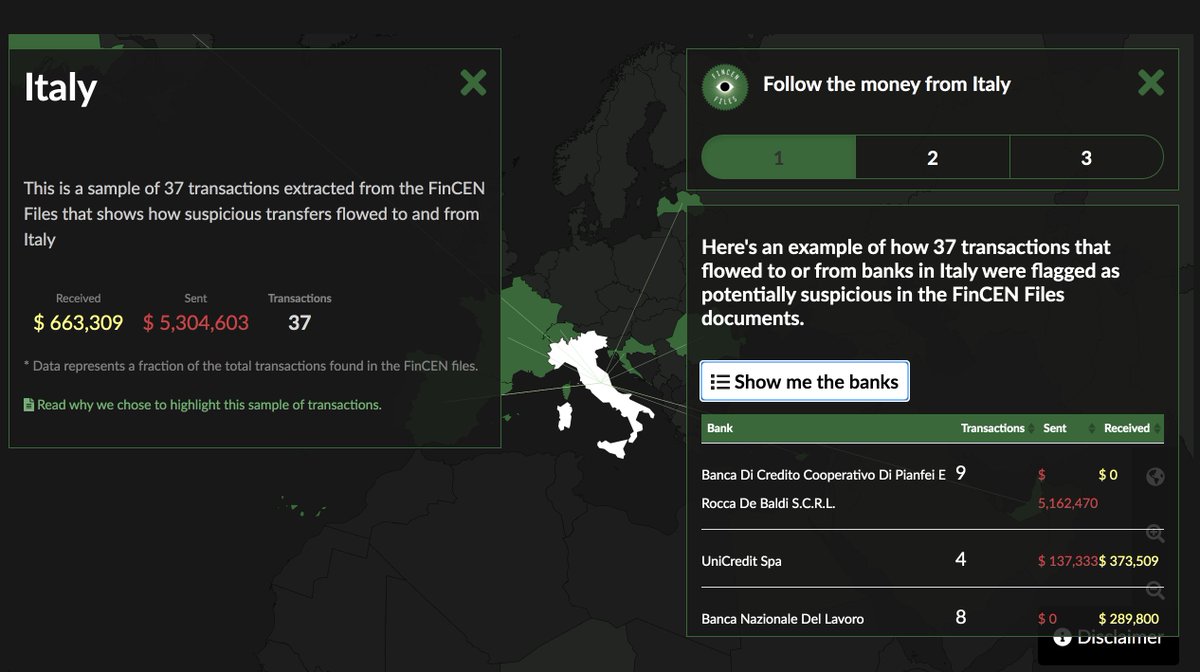Select the UniCredit Spa bank row
This screenshot has height=672, width=1200.
point(932,560)
